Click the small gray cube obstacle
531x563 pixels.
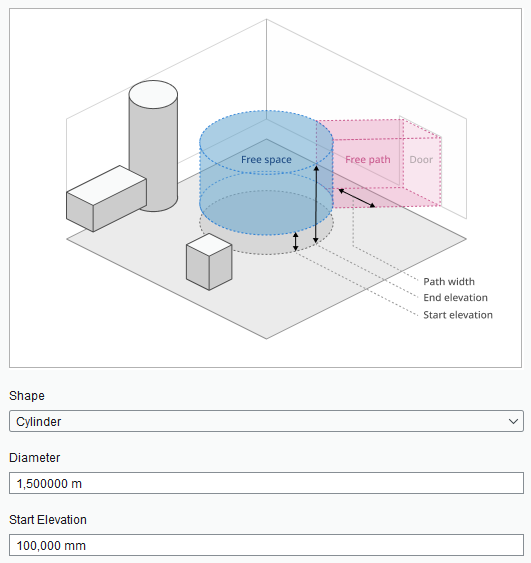(x=209, y=261)
